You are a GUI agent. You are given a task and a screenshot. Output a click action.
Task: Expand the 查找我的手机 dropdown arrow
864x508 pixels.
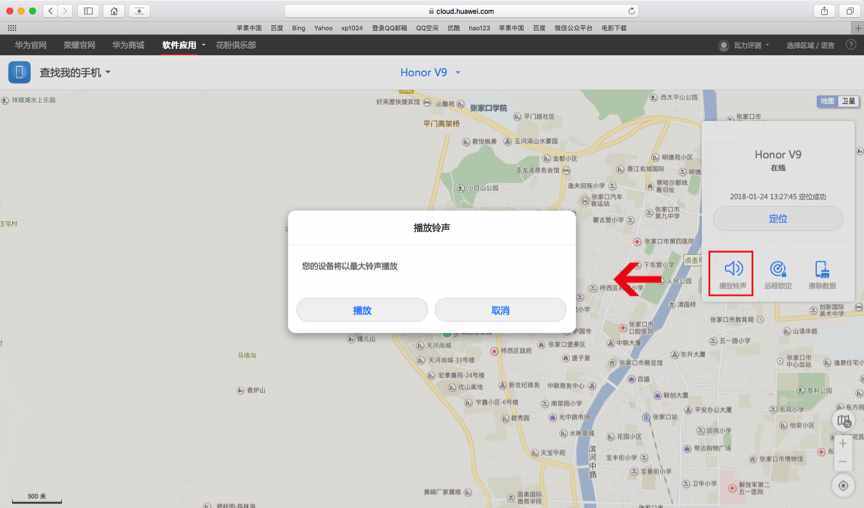(108, 72)
